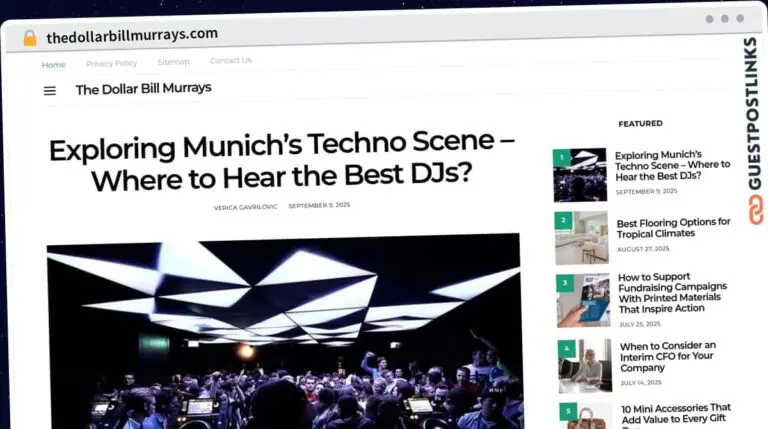Click the flooring article thumbnail image
This screenshot has width=768, height=429.
(x=583, y=238)
